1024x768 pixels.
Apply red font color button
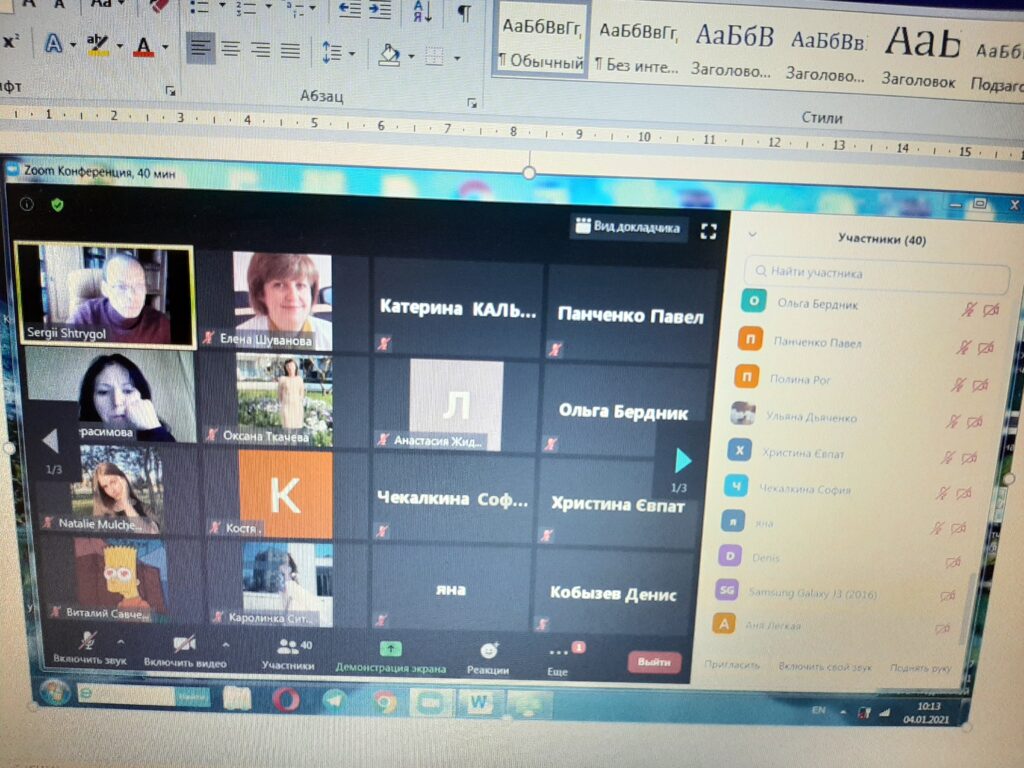click(144, 46)
